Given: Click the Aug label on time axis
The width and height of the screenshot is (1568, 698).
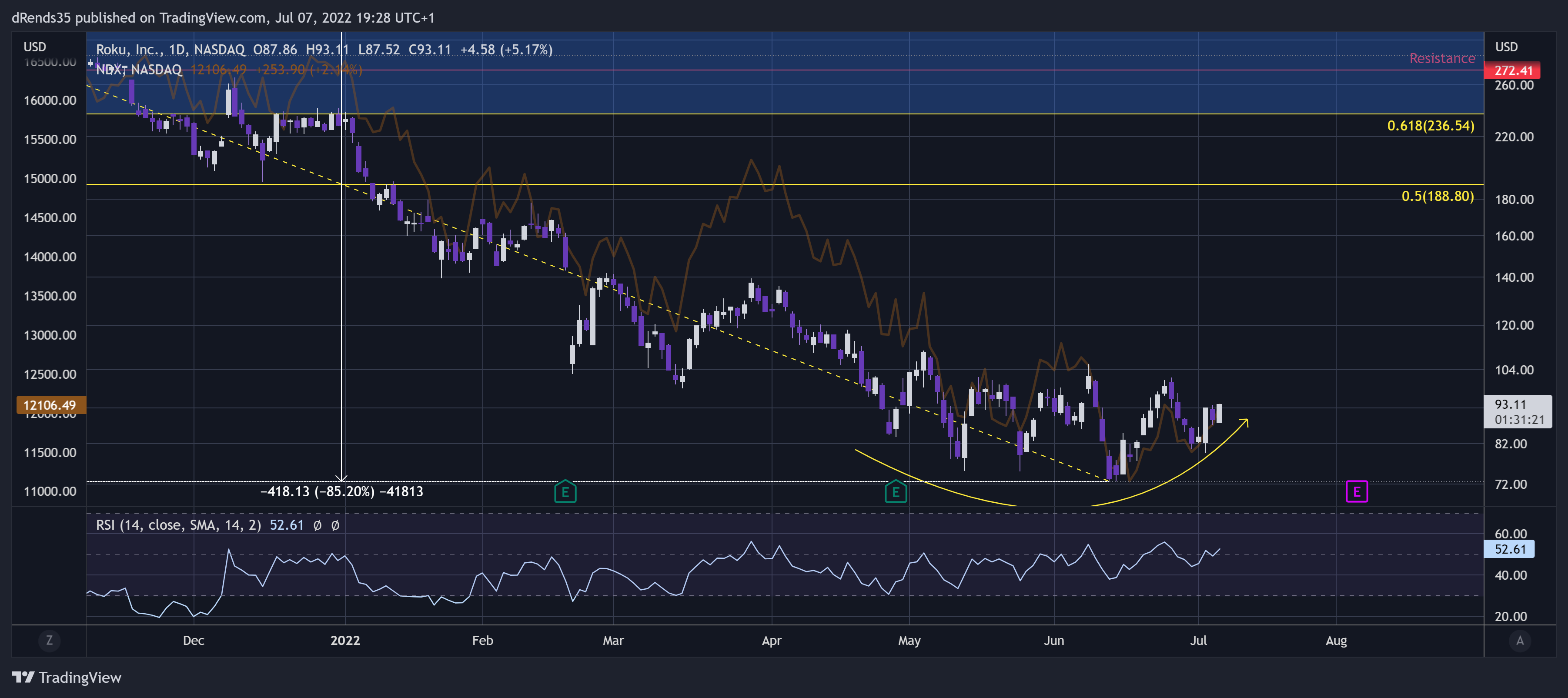Looking at the screenshot, I should [x=1336, y=641].
